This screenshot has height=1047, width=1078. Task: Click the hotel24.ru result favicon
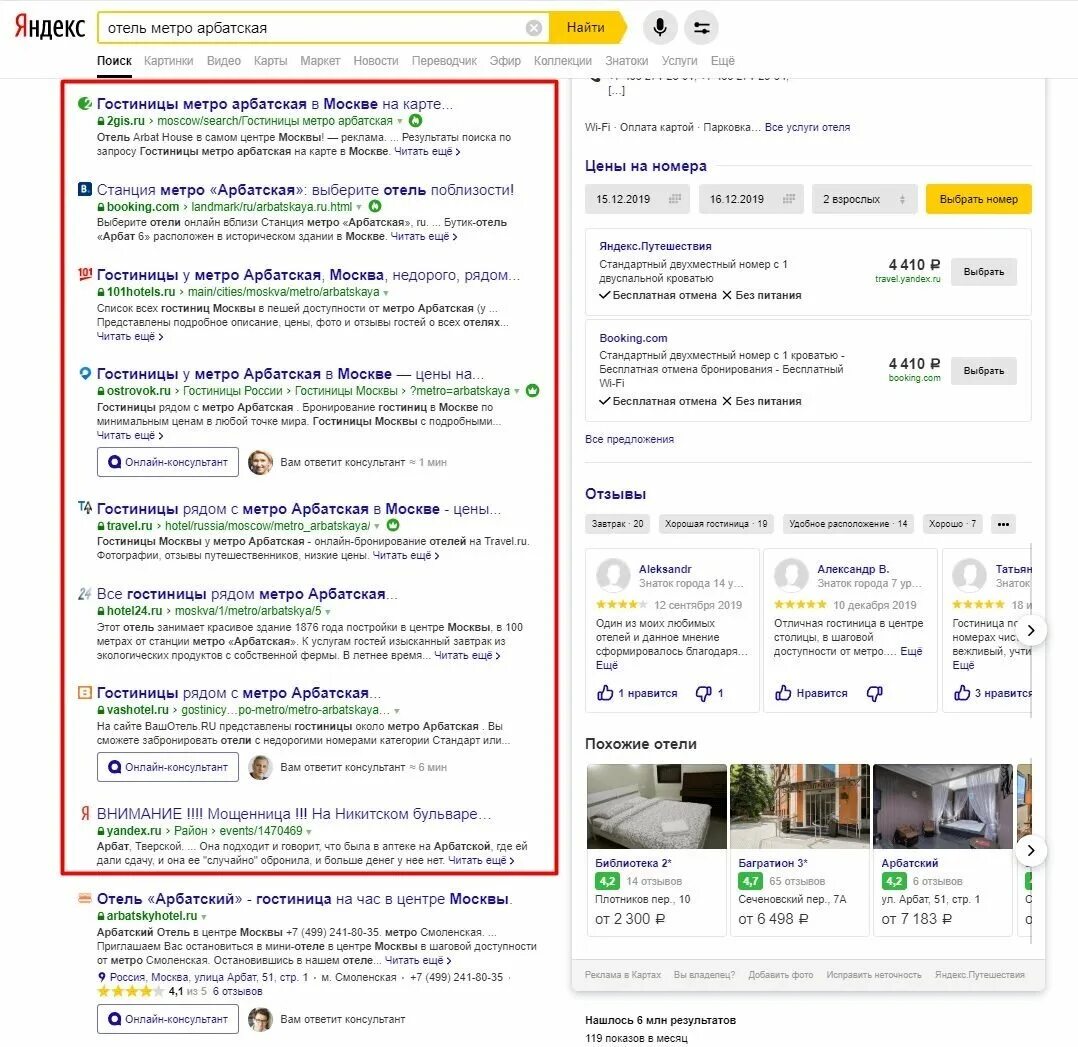85,593
